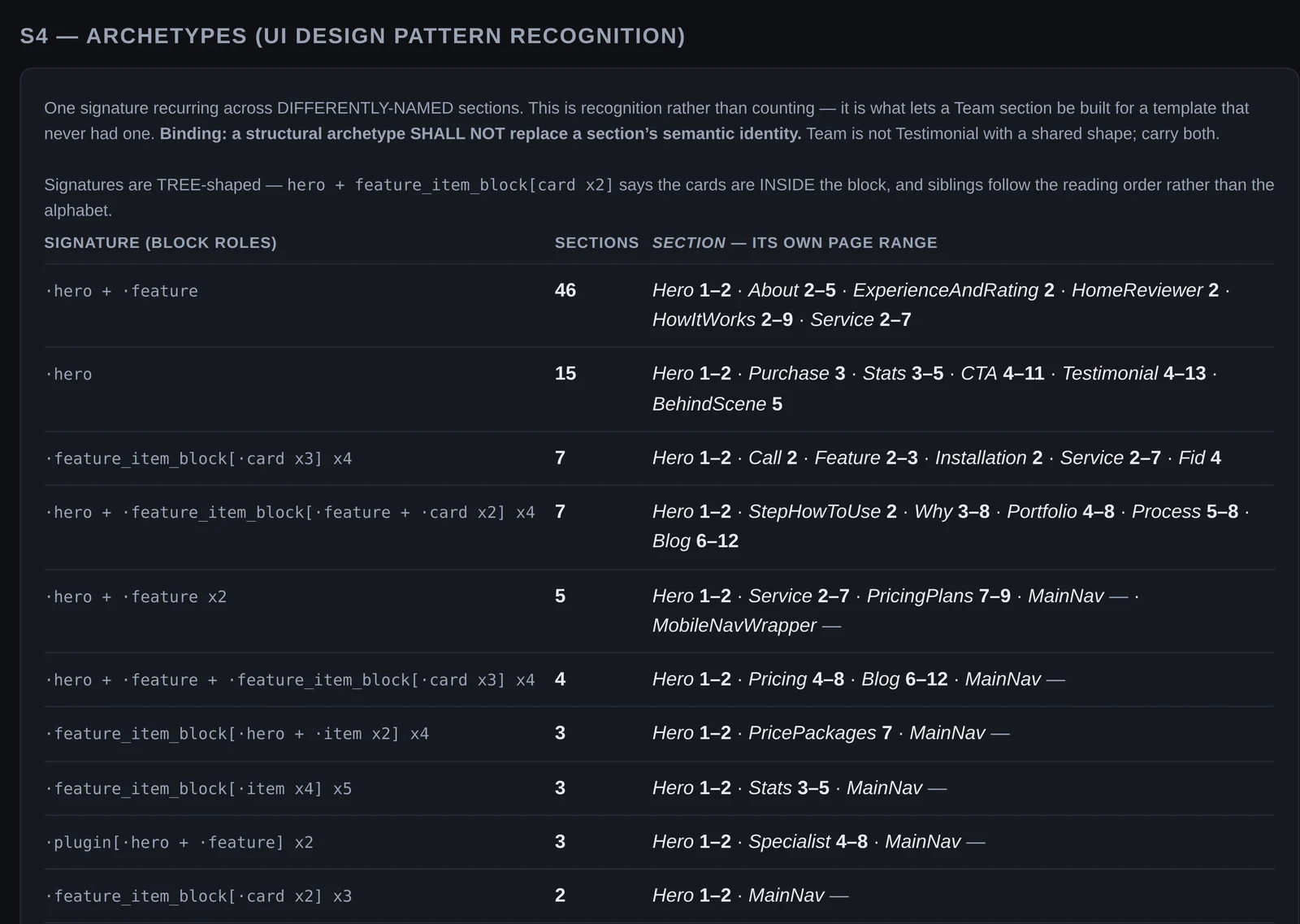Image resolution: width=1300 pixels, height=924 pixels.
Task: Click 'Specialist 4–8' entry
Action: click(808, 841)
